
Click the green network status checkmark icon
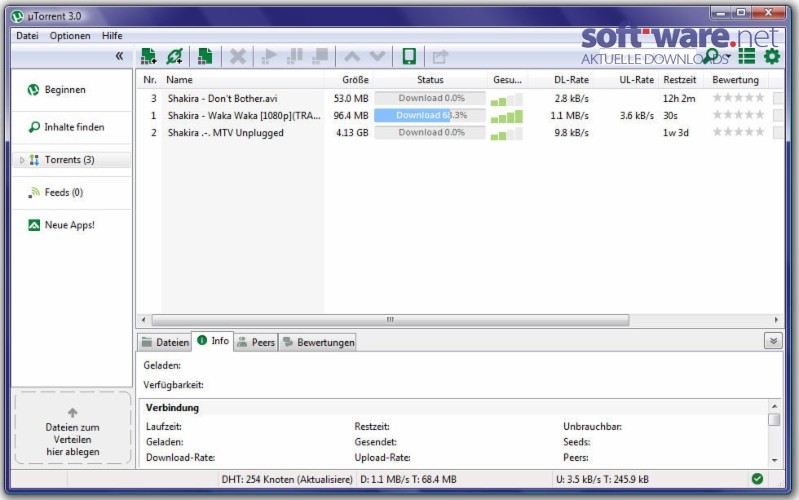757,479
